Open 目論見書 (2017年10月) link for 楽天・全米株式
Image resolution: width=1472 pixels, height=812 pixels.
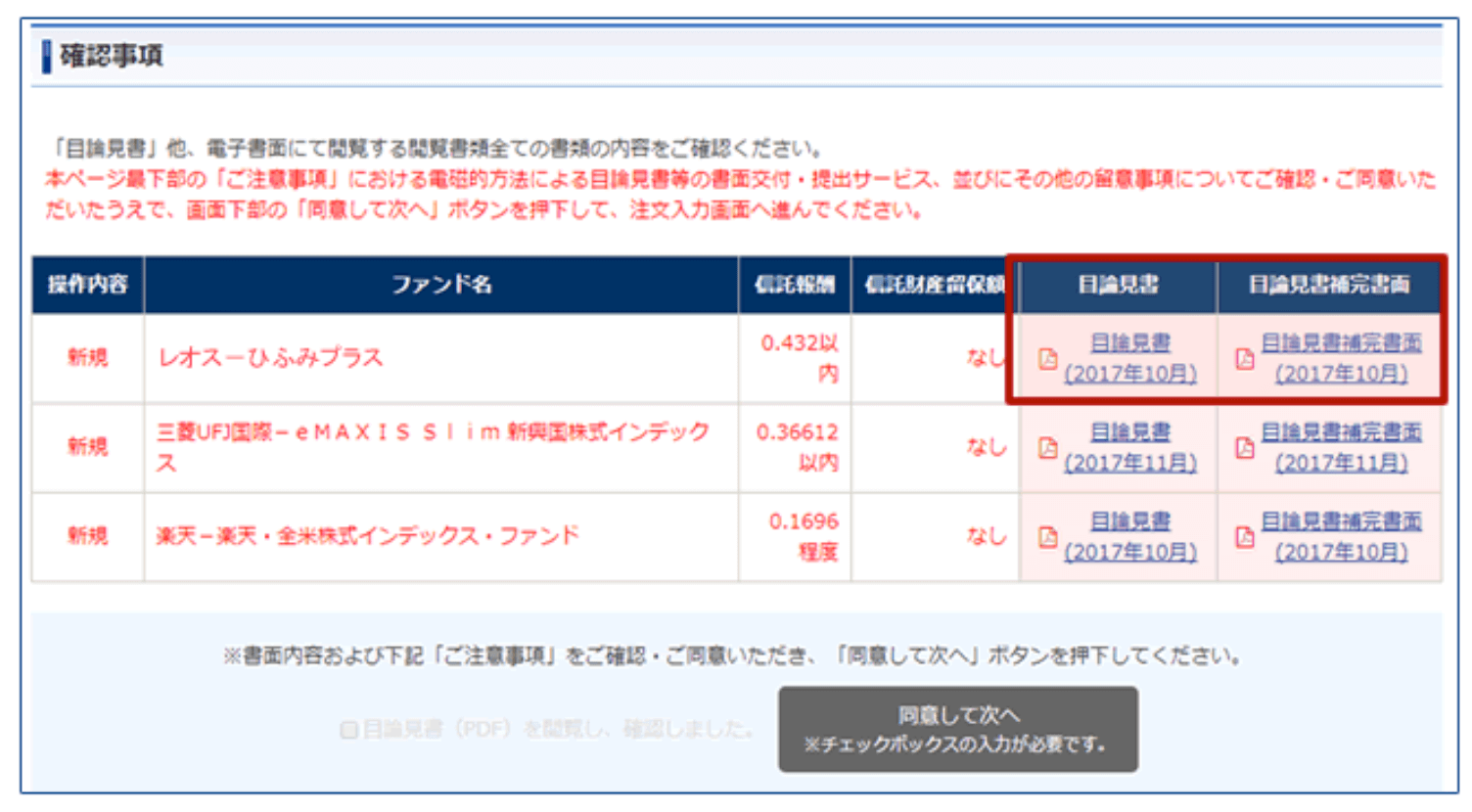1130,536
